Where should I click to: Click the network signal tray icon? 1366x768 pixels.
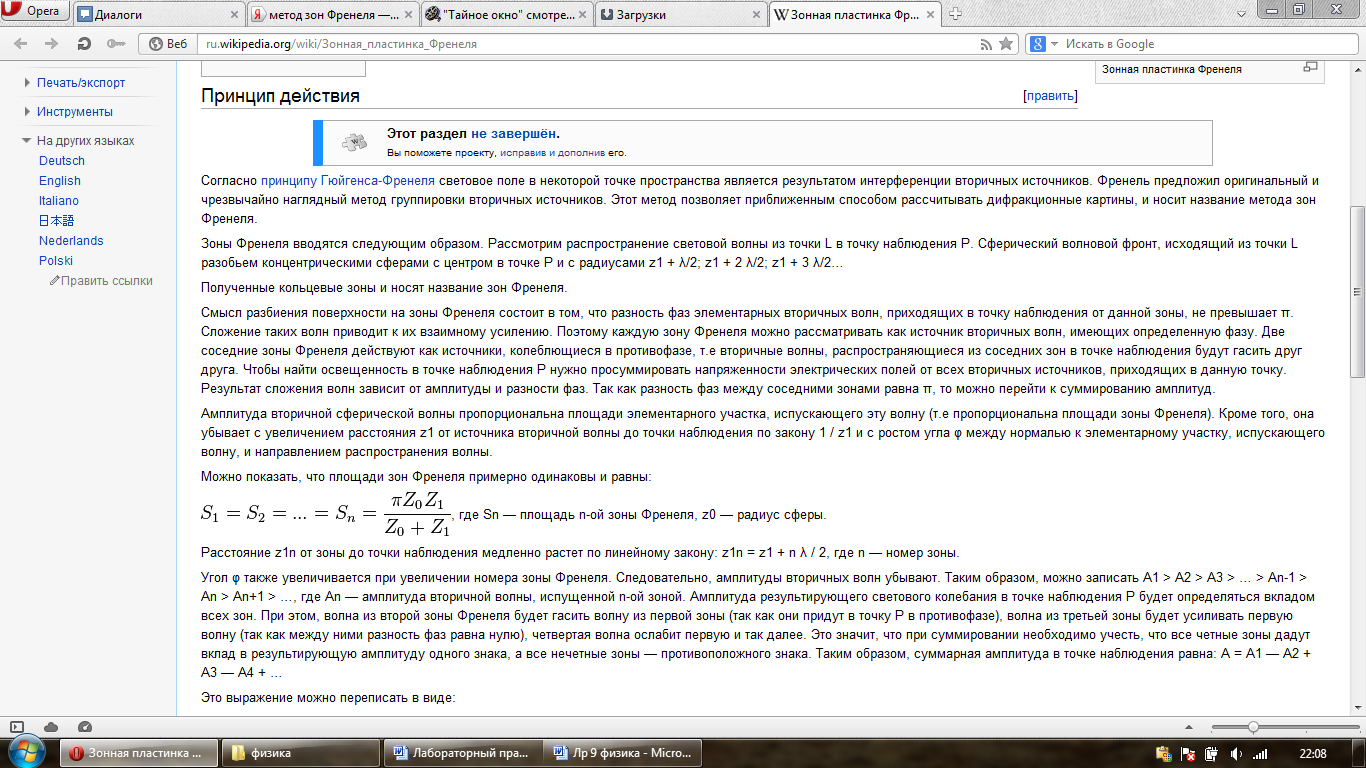1260,753
